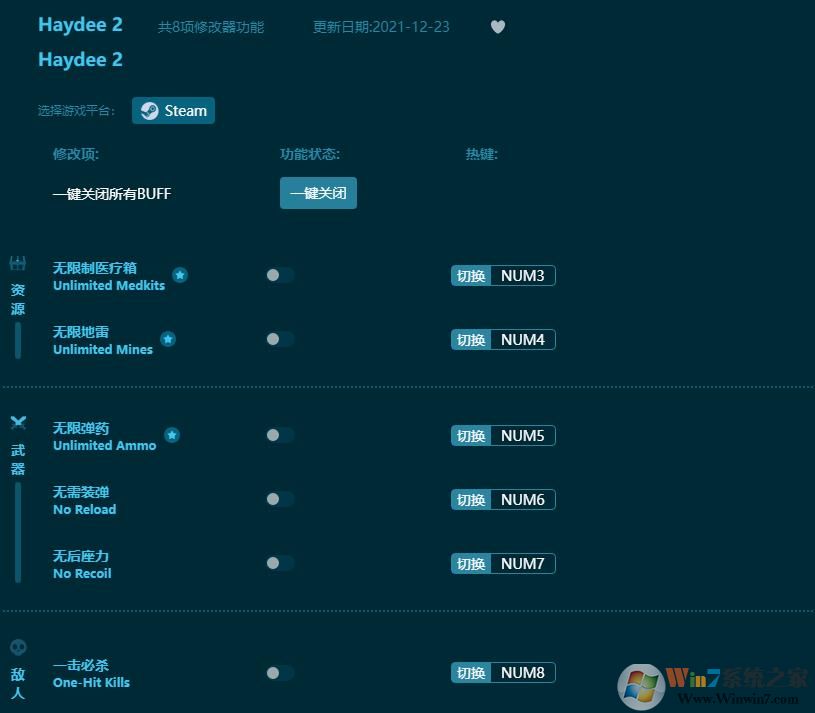Click the heart favorite icon
815x713 pixels.
(497, 27)
